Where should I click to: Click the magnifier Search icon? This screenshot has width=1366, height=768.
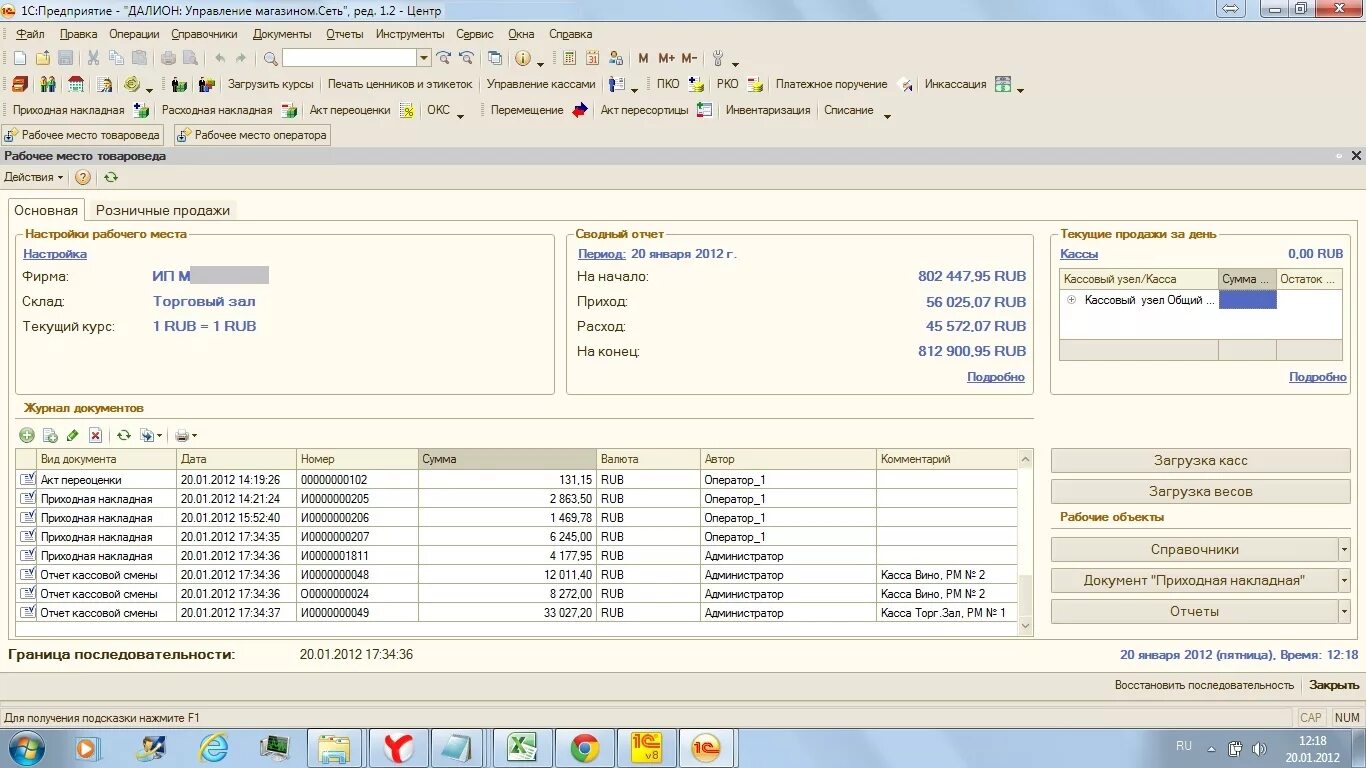tap(270, 58)
